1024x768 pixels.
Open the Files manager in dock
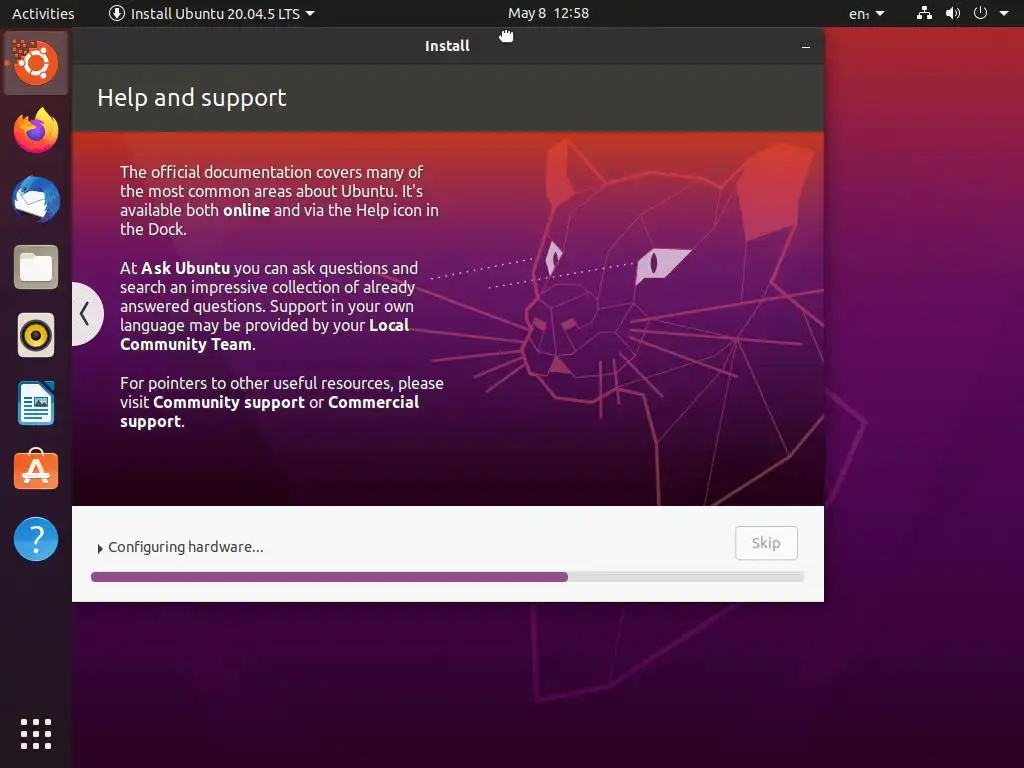point(36,267)
